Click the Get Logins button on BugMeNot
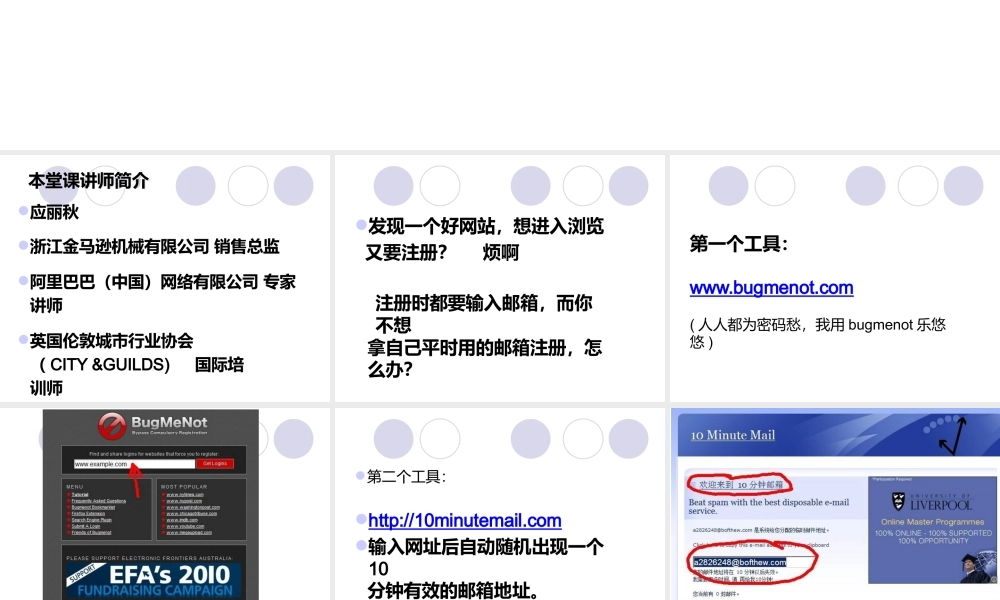The width and height of the screenshot is (1000, 600). point(215,464)
